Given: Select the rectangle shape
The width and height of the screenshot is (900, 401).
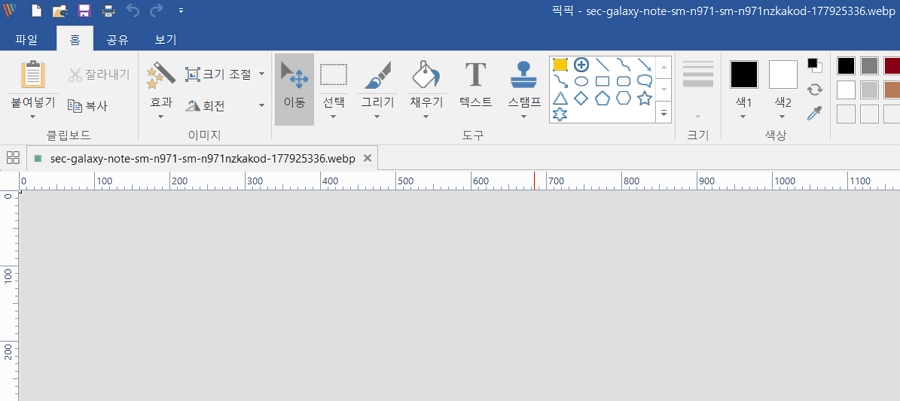Looking at the screenshot, I should point(603,81).
